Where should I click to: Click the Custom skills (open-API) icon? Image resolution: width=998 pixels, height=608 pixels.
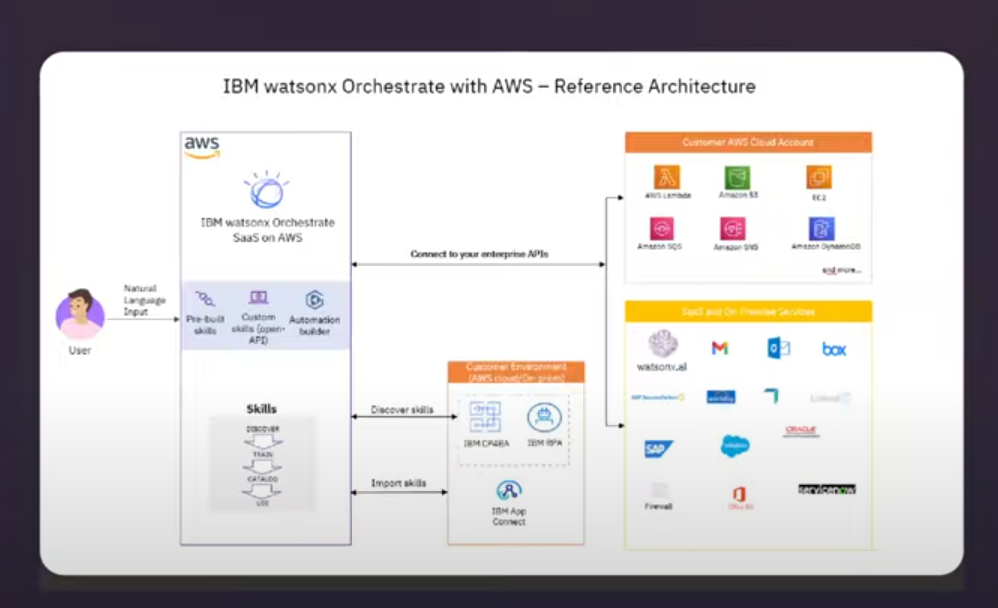tap(258, 297)
